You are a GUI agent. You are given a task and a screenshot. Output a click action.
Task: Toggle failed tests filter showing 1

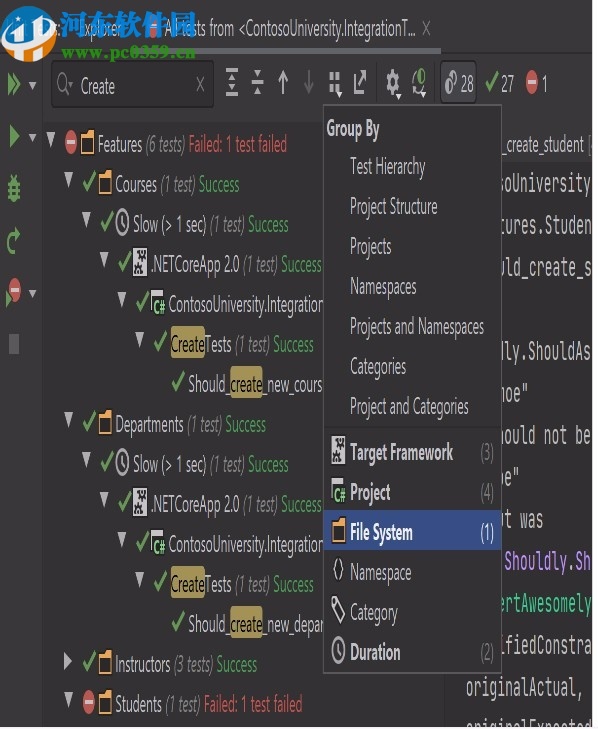pyautogui.click(x=537, y=83)
